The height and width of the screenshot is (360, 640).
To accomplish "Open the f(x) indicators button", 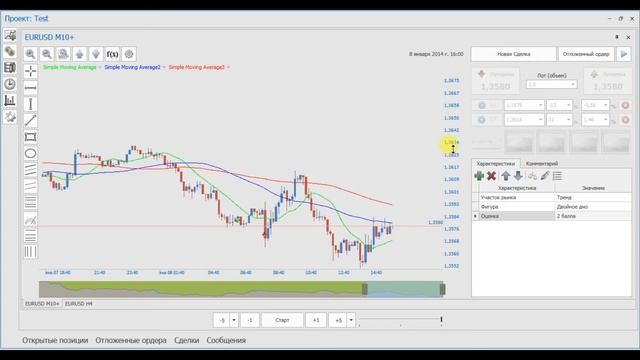I will [x=112, y=54].
